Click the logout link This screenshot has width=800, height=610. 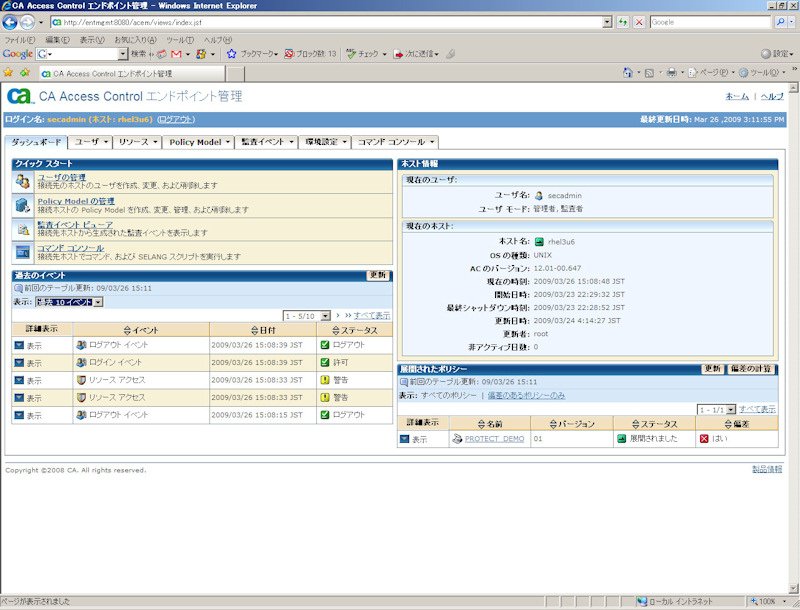[176, 119]
